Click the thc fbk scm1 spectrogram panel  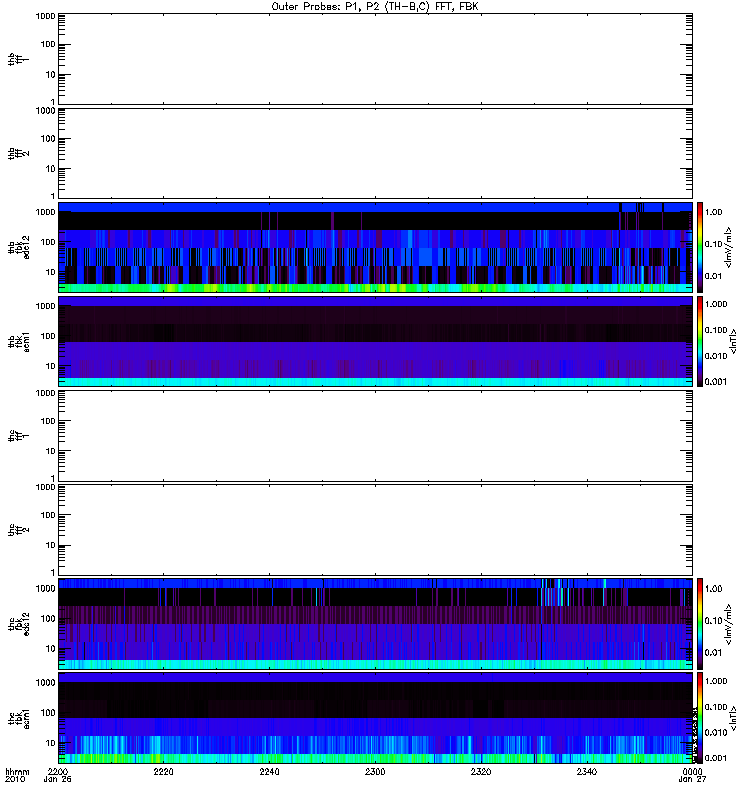[x=375, y=718]
